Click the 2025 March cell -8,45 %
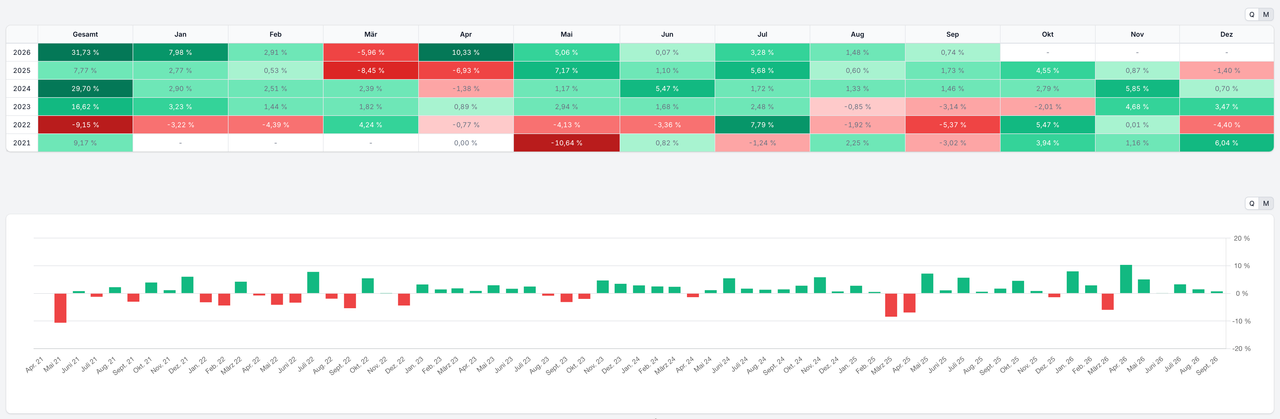 pos(371,70)
